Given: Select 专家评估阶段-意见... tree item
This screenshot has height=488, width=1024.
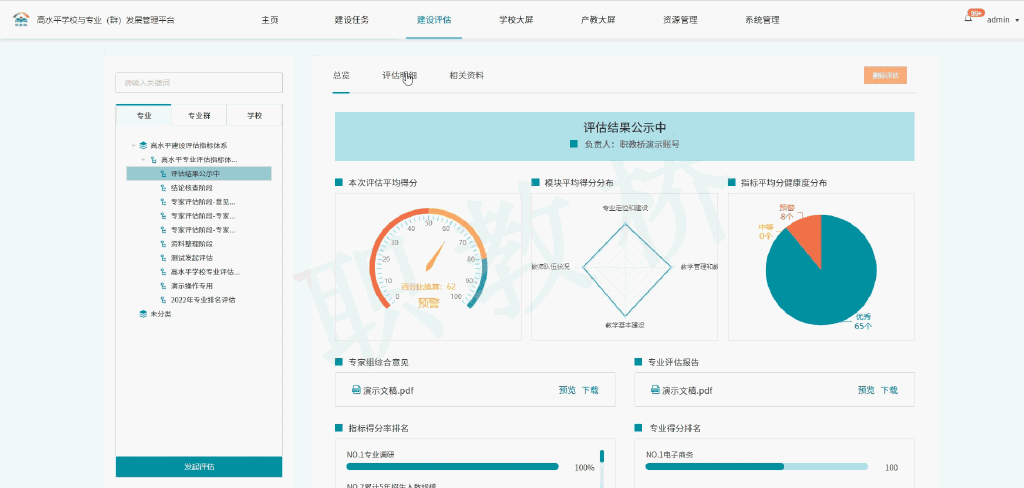Looking at the screenshot, I should (202, 202).
